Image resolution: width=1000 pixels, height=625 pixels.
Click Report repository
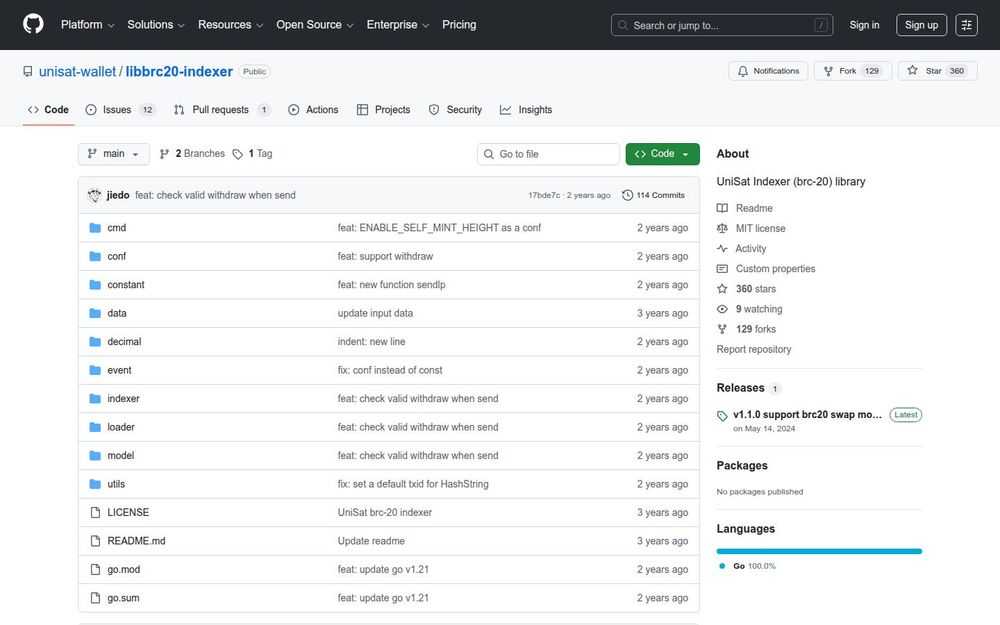click(x=754, y=349)
